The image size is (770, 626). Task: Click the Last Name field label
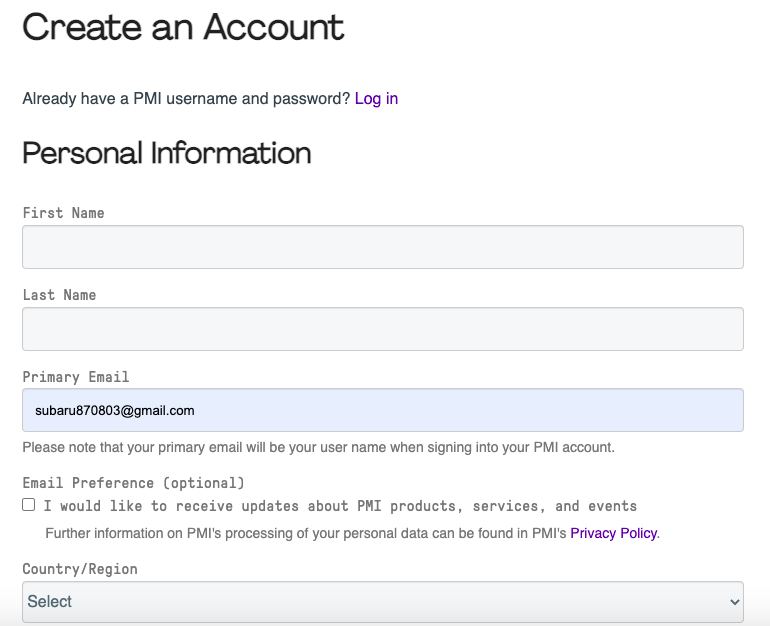(x=59, y=295)
